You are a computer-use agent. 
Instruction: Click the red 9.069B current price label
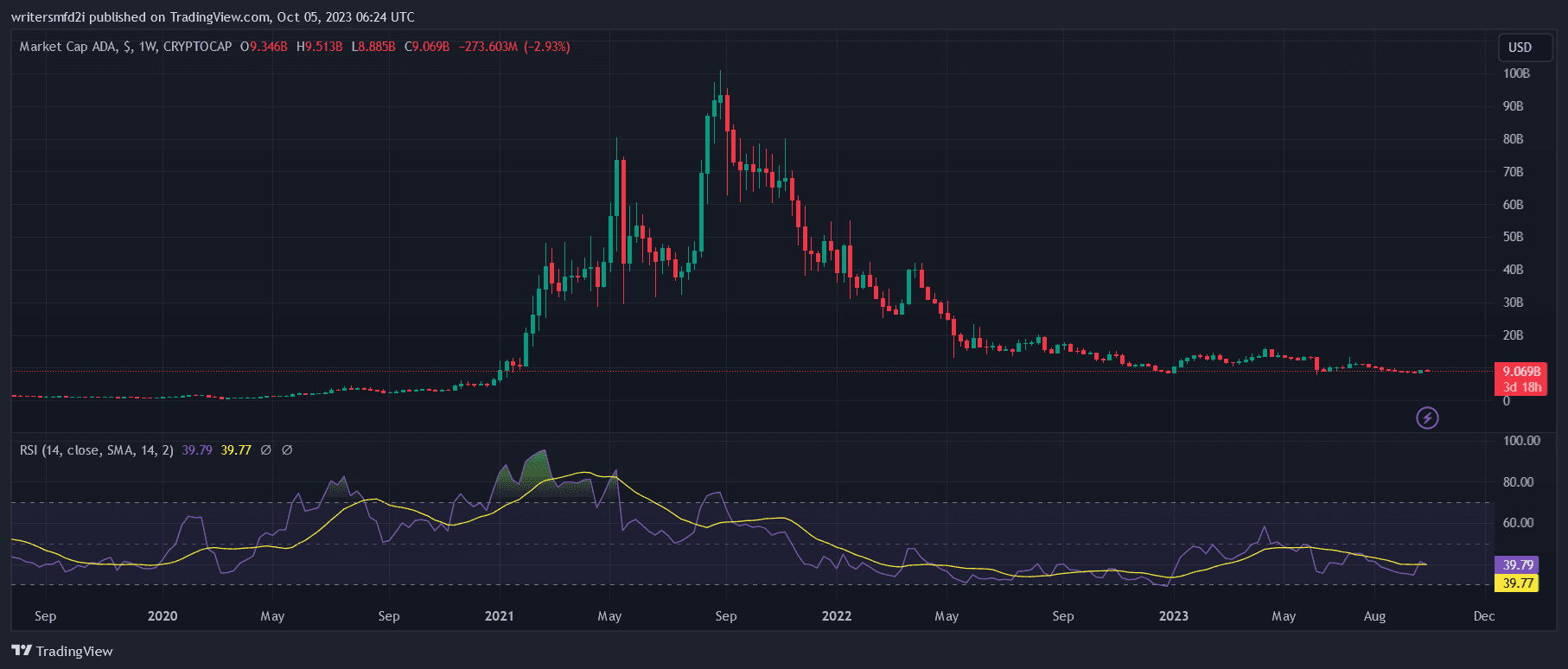(x=1520, y=372)
